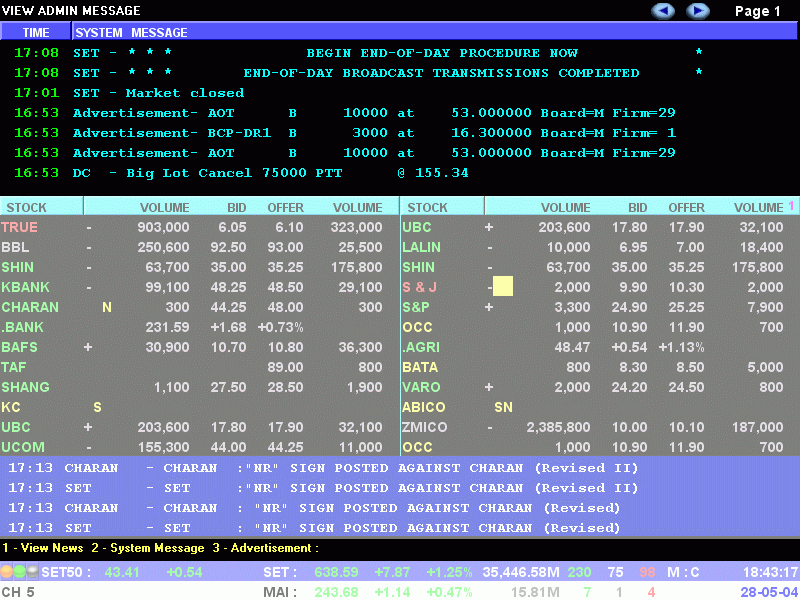800x600 pixels.
Task: Select the KC stock symbol
Action: (x=11, y=407)
